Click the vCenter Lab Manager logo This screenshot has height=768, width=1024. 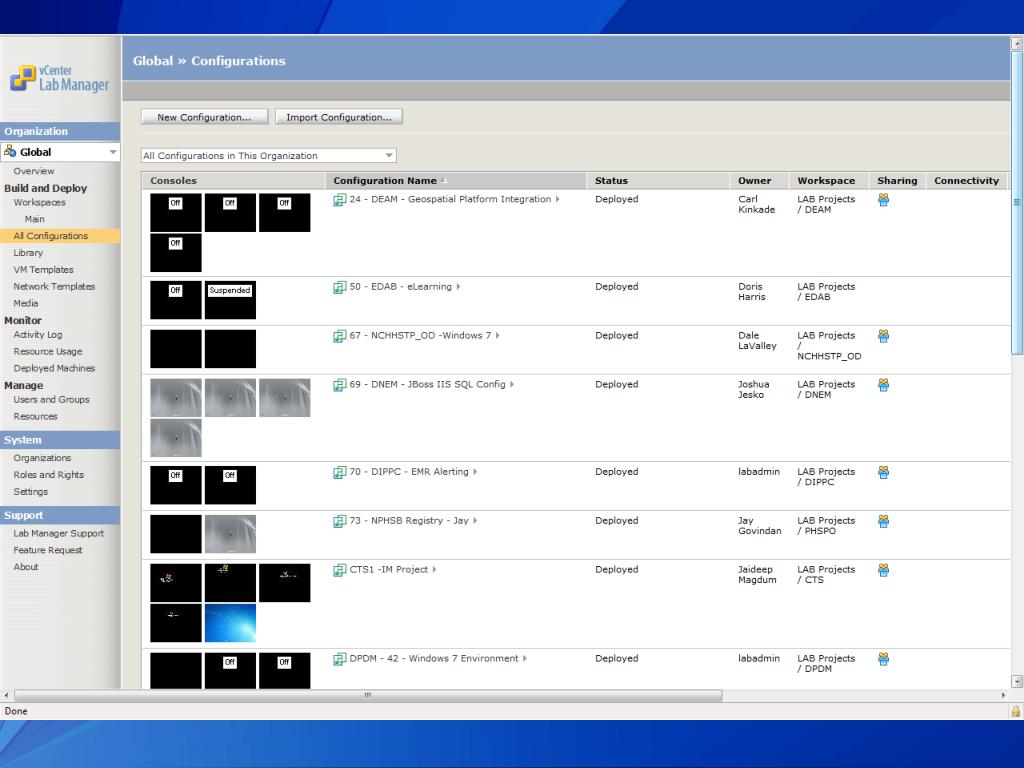(x=59, y=79)
